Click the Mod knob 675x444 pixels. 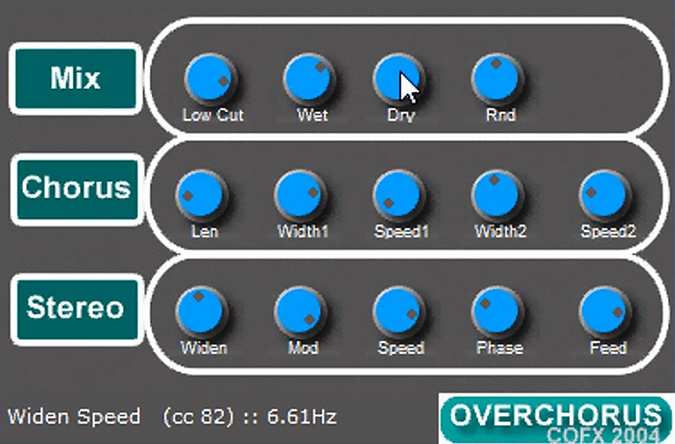[300, 312]
